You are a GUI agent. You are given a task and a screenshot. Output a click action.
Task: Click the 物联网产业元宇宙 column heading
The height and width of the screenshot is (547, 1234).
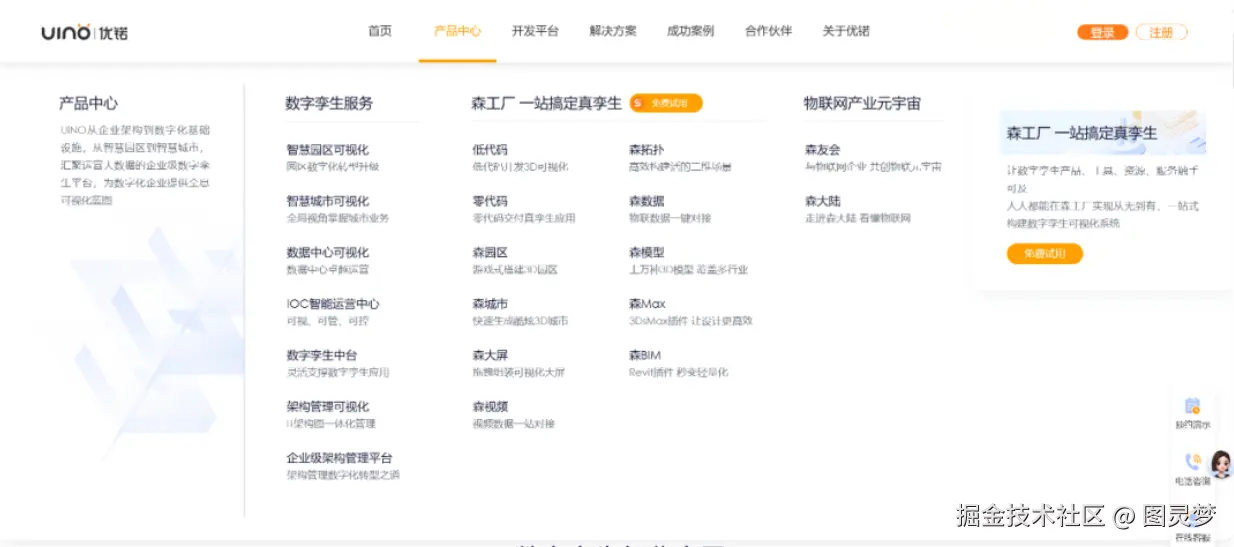coord(862,103)
